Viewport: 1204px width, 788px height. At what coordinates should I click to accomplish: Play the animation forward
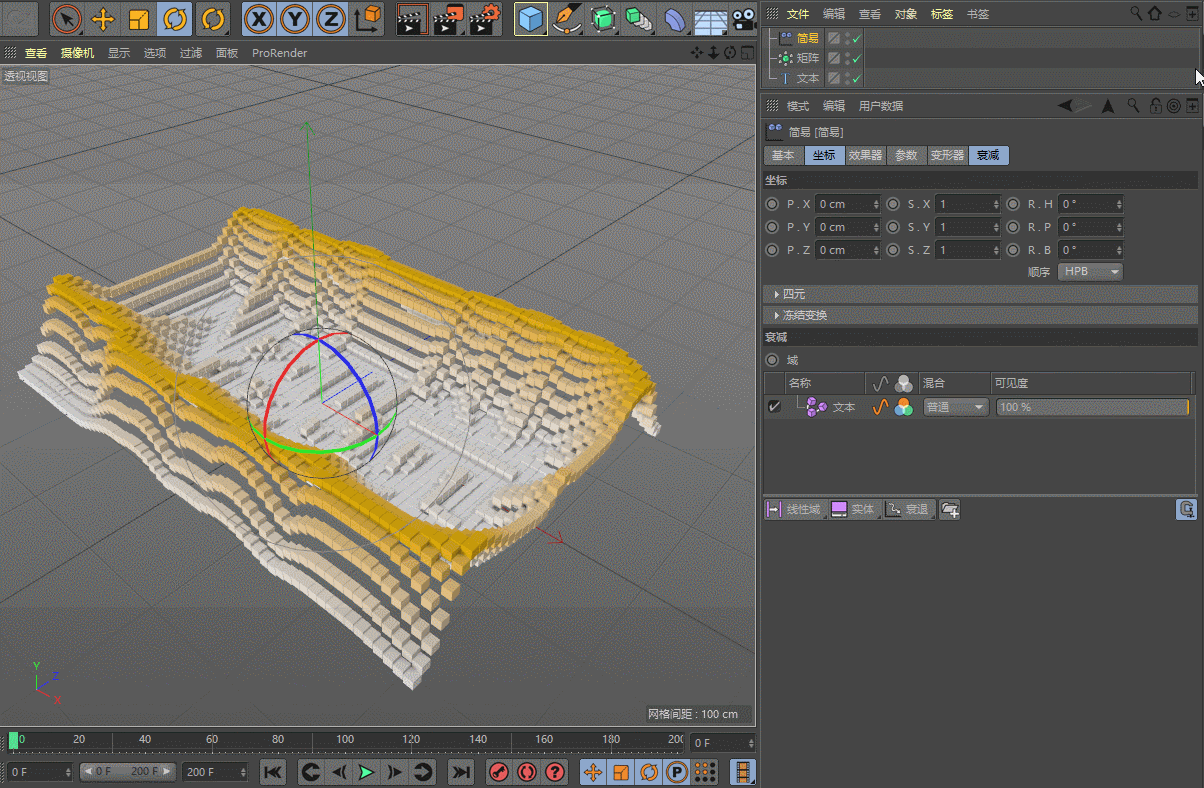point(366,772)
